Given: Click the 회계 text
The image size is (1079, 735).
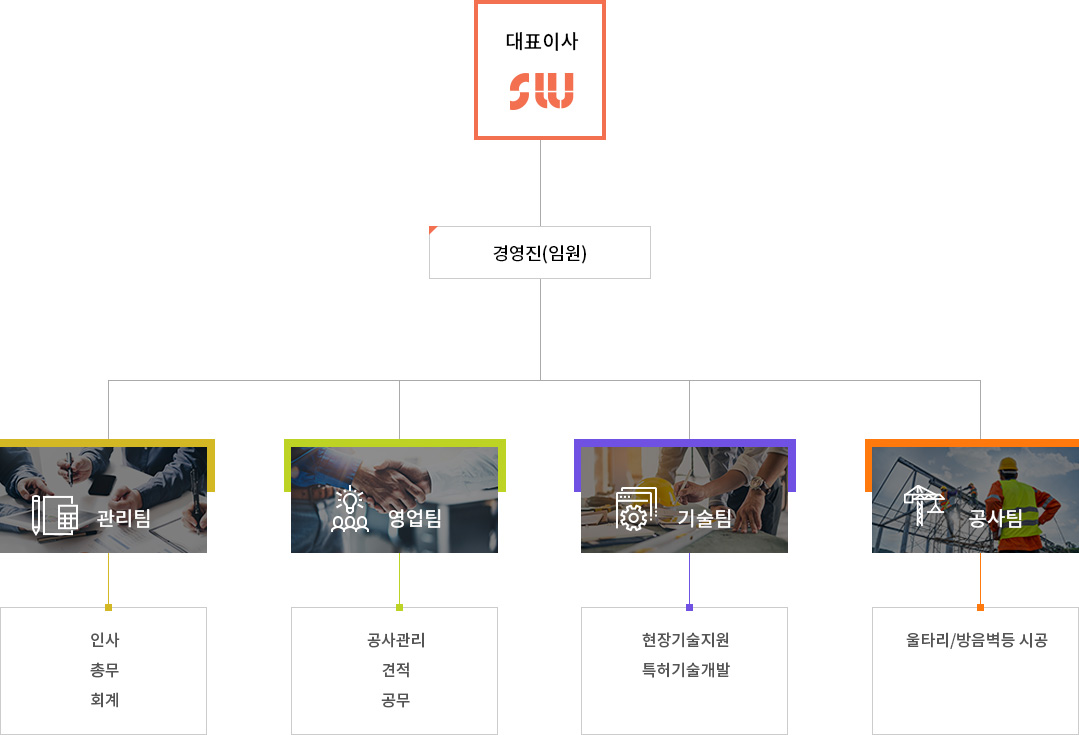Looking at the screenshot, I should (x=105, y=700).
